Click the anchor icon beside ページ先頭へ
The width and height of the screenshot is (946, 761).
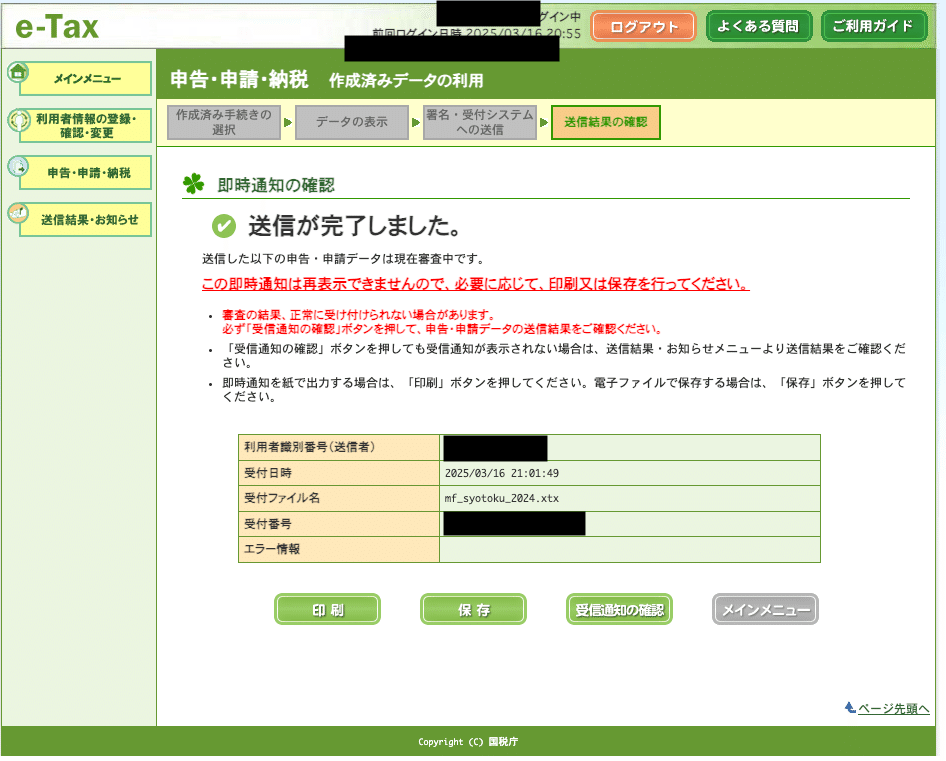849,706
